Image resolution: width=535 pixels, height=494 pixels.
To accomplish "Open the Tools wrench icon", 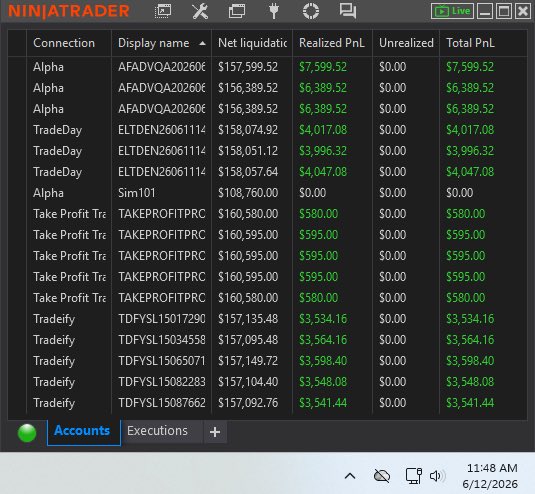I will 200,11.
